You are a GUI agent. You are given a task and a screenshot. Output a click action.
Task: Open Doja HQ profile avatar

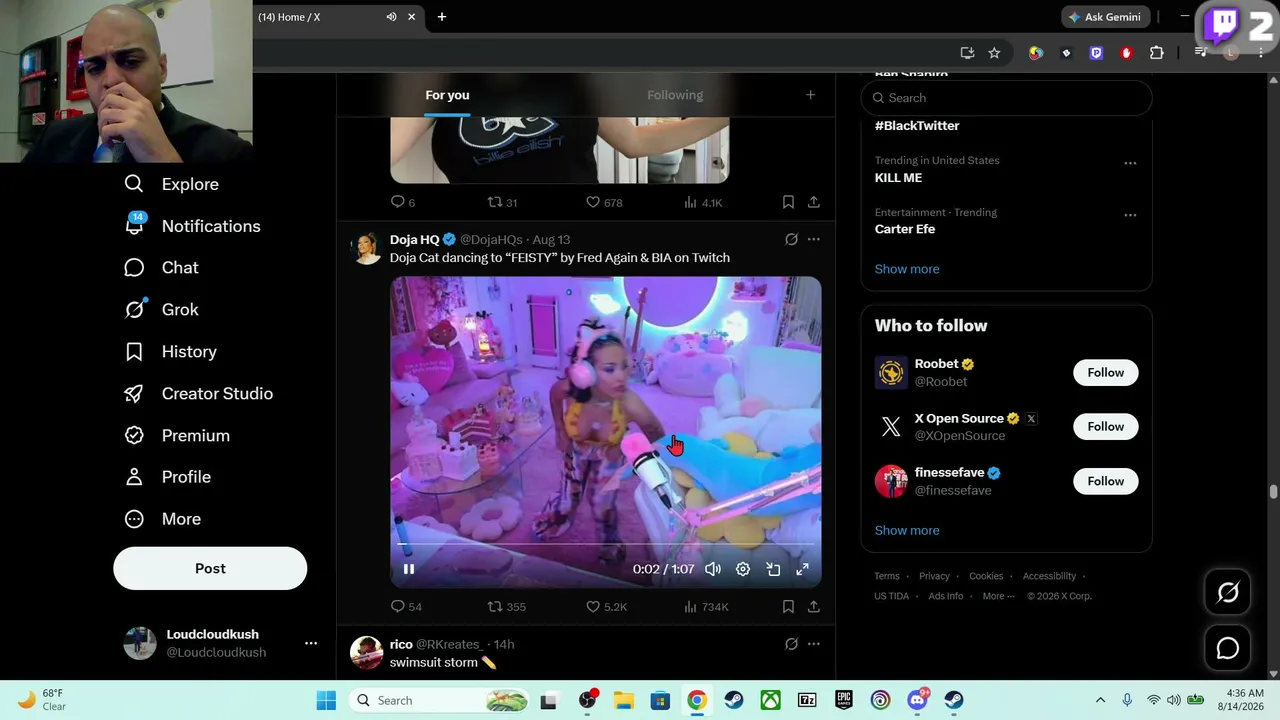pyautogui.click(x=367, y=249)
